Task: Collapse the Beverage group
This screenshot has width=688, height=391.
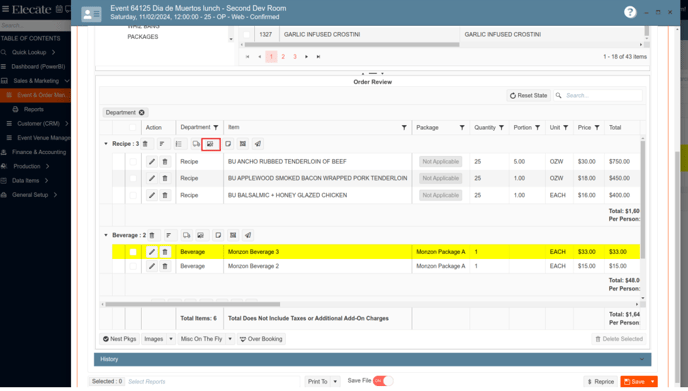Action: pyautogui.click(x=106, y=236)
